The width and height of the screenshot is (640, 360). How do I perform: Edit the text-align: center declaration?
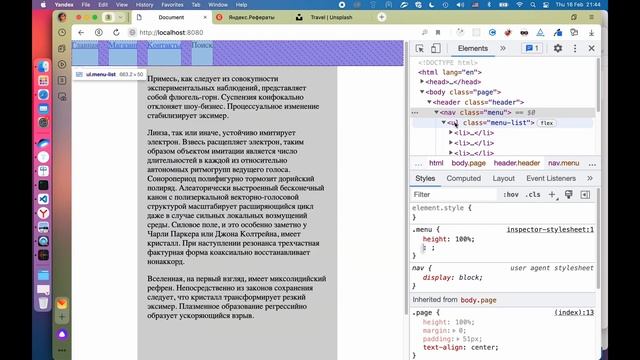(460, 347)
